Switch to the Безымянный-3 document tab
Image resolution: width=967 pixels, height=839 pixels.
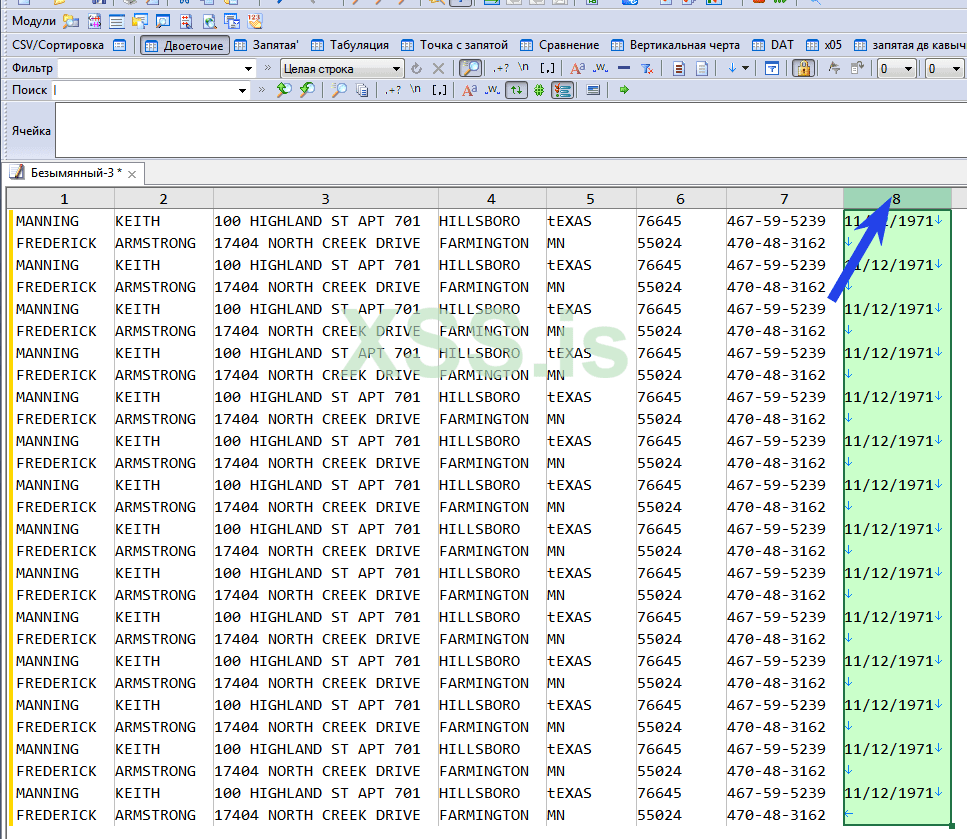point(75,173)
